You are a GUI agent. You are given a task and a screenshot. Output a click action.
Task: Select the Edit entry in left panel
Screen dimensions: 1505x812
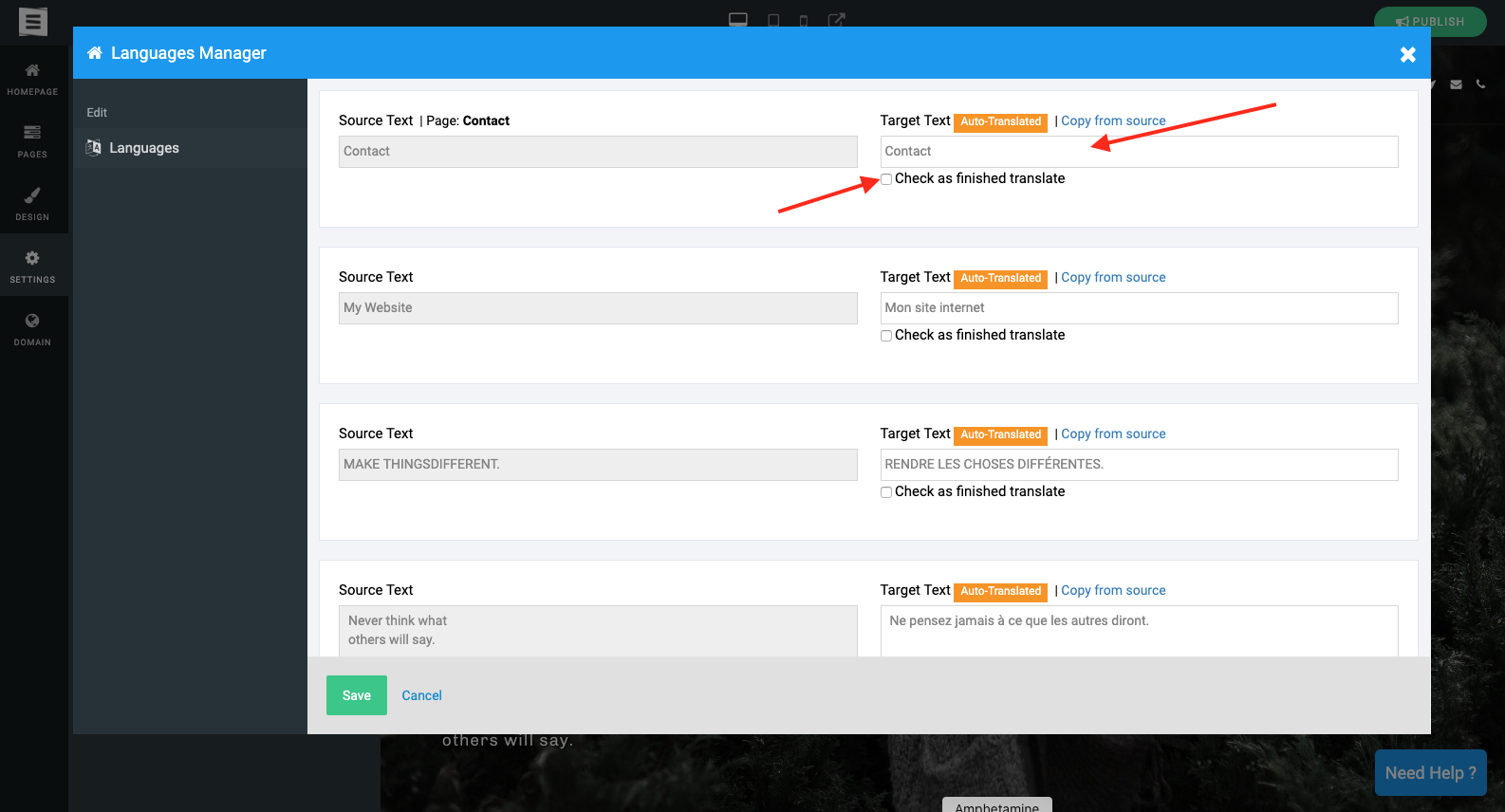tap(97, 112)
